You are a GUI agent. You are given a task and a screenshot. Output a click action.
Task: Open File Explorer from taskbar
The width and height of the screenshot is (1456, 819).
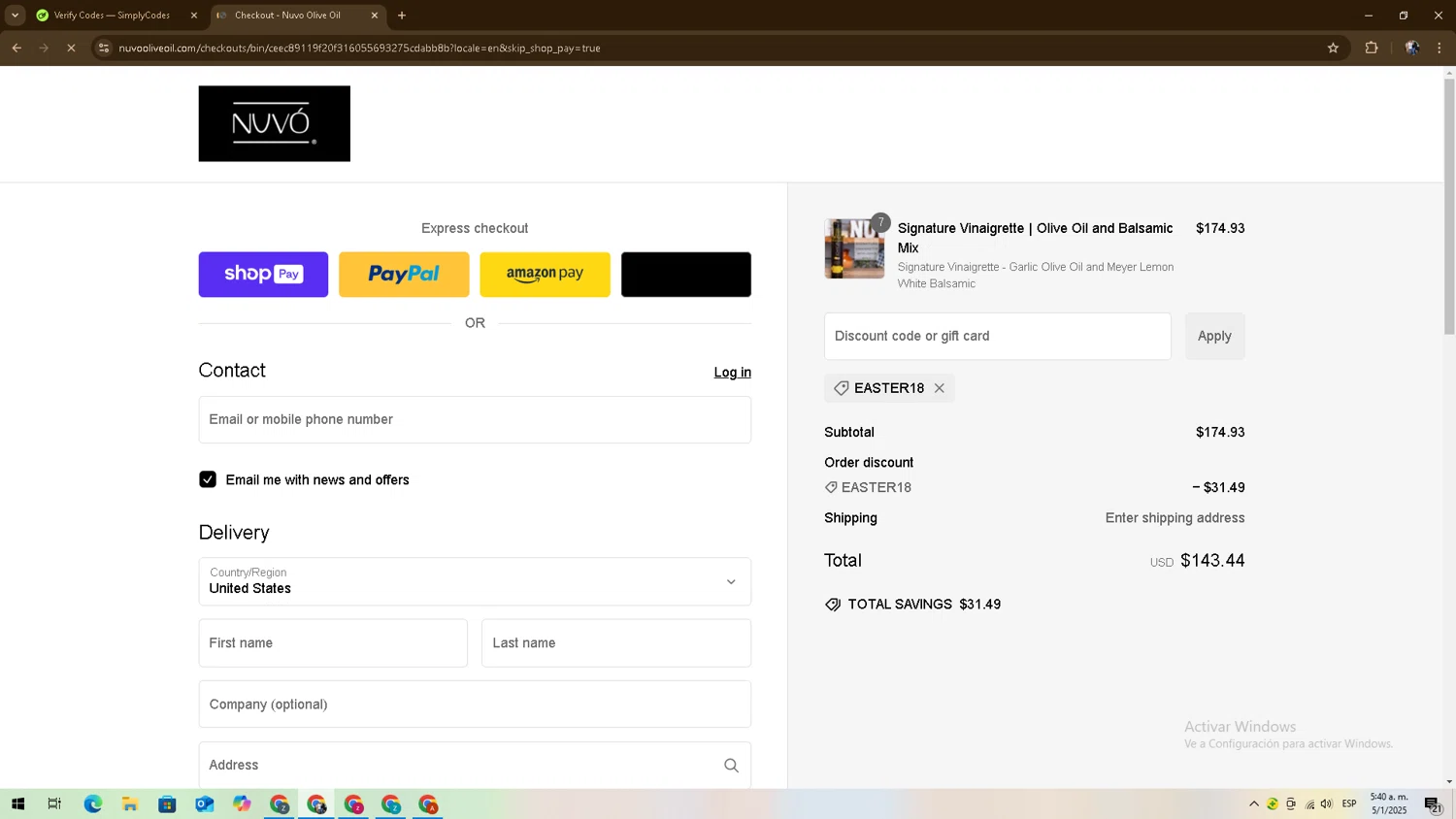[129, 803]
